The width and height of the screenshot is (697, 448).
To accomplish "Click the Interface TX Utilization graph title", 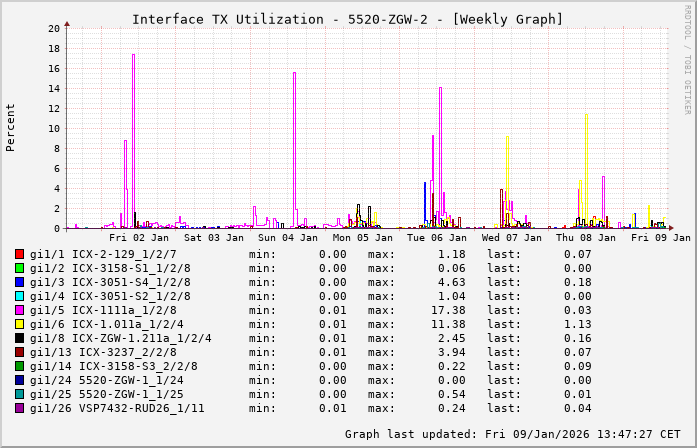I will pos(347,19).
